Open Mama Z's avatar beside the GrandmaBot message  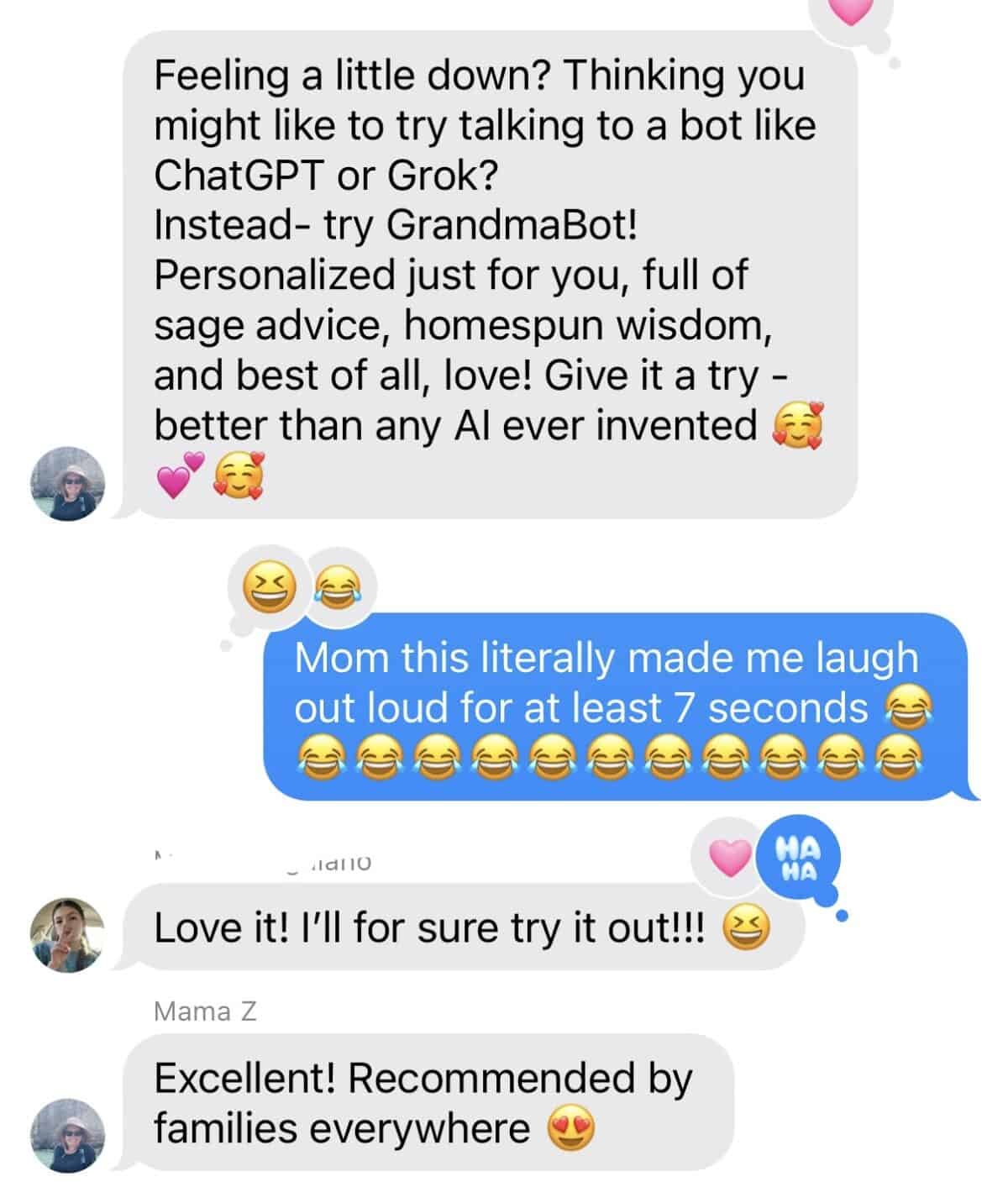(66, 484)
